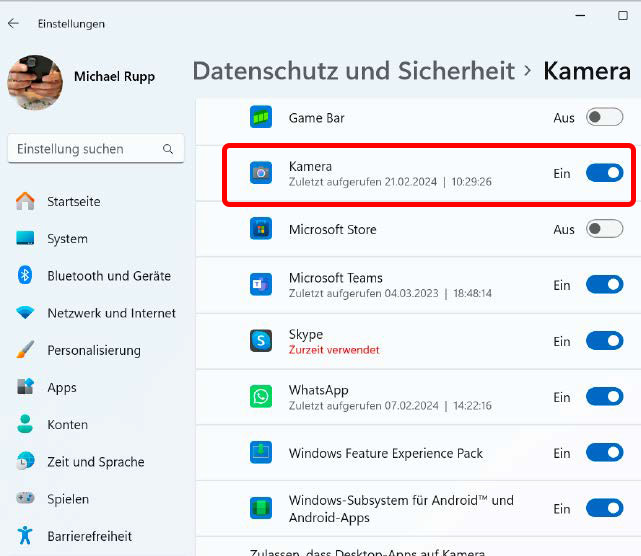This screenshot has width=641, height=556.
Task: Minimize the Einstellungen window
Action: (x=580, y=16)
